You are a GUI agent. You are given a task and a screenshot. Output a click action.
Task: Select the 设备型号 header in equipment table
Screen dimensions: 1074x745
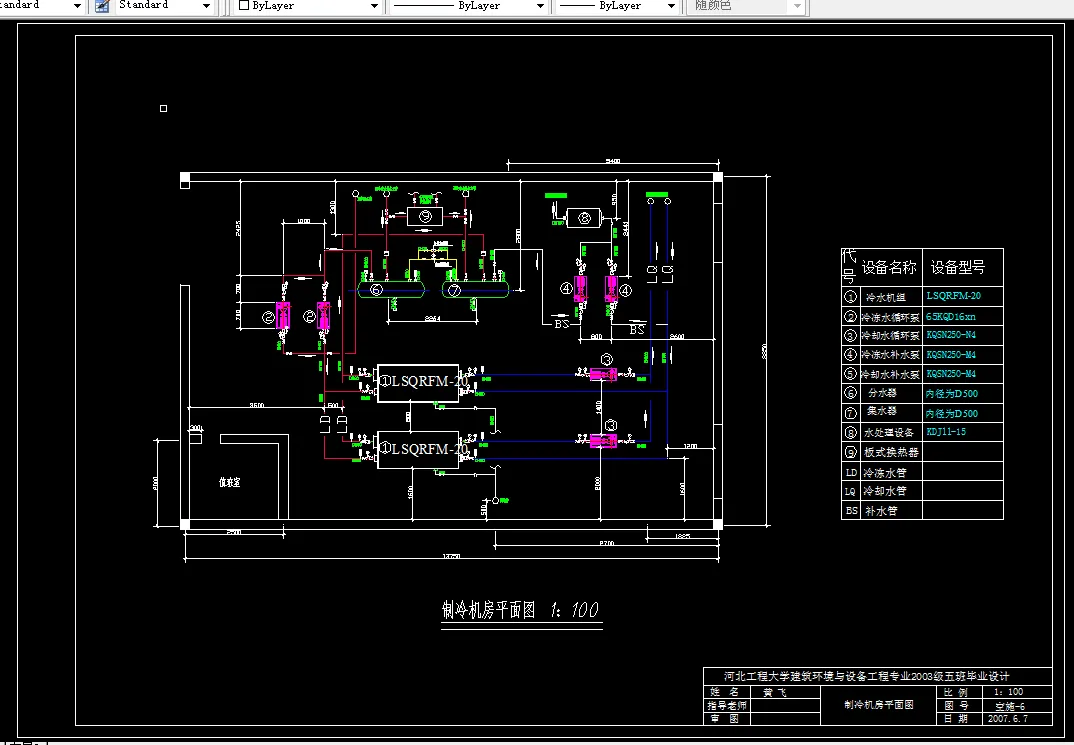(958, 268)
